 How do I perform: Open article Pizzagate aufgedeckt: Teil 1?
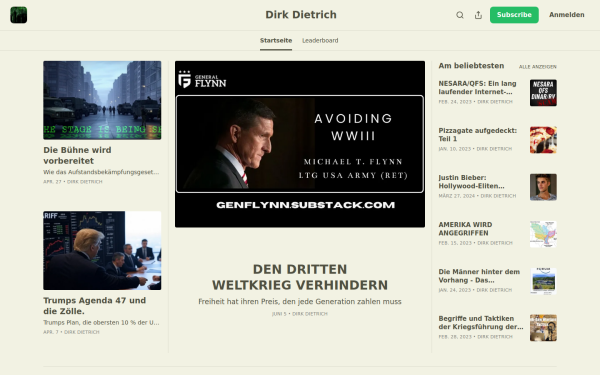pos(478,135)
